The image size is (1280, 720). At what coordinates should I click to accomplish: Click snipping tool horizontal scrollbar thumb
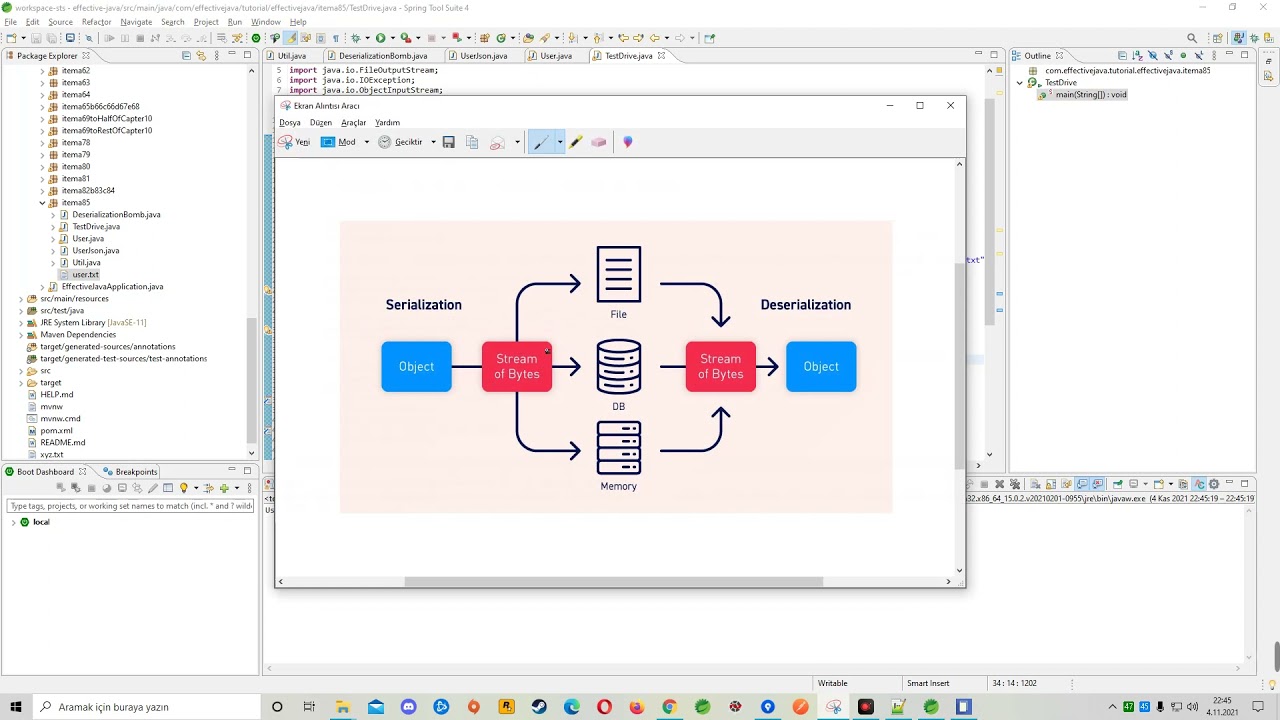[613, 581]
